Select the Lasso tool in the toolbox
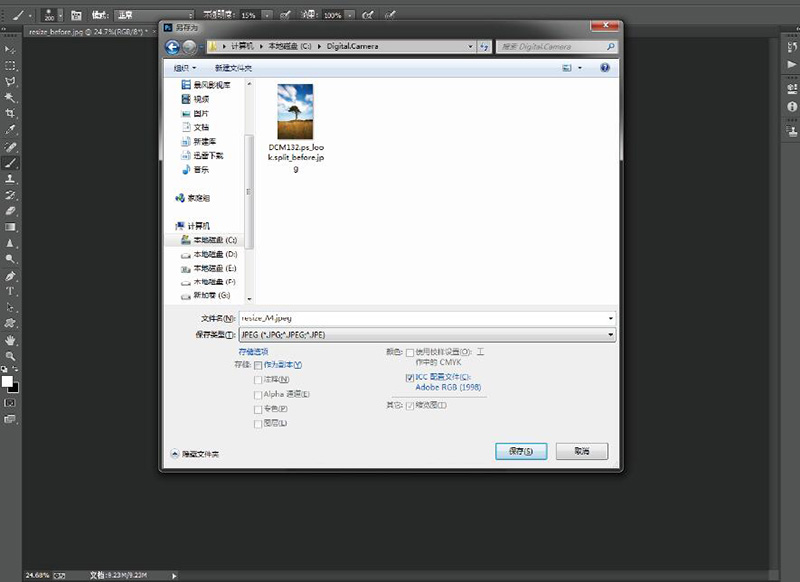Screen dimensions: 800x582 11,82
